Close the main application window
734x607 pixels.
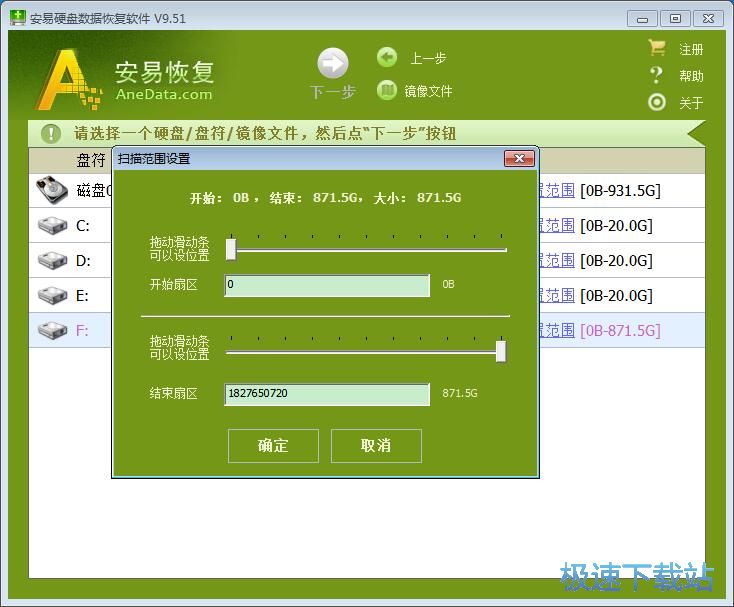(x=708, y=19)
